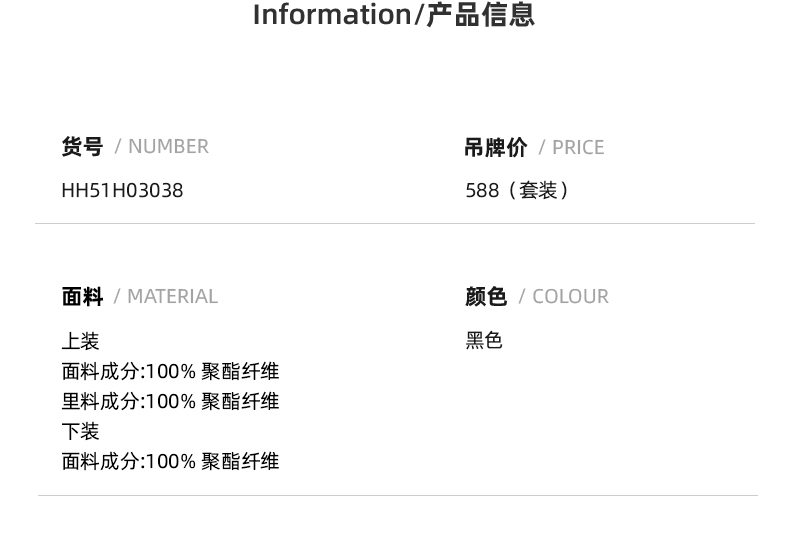Select the colour value 黑色
790x554 pixels.
484,340
